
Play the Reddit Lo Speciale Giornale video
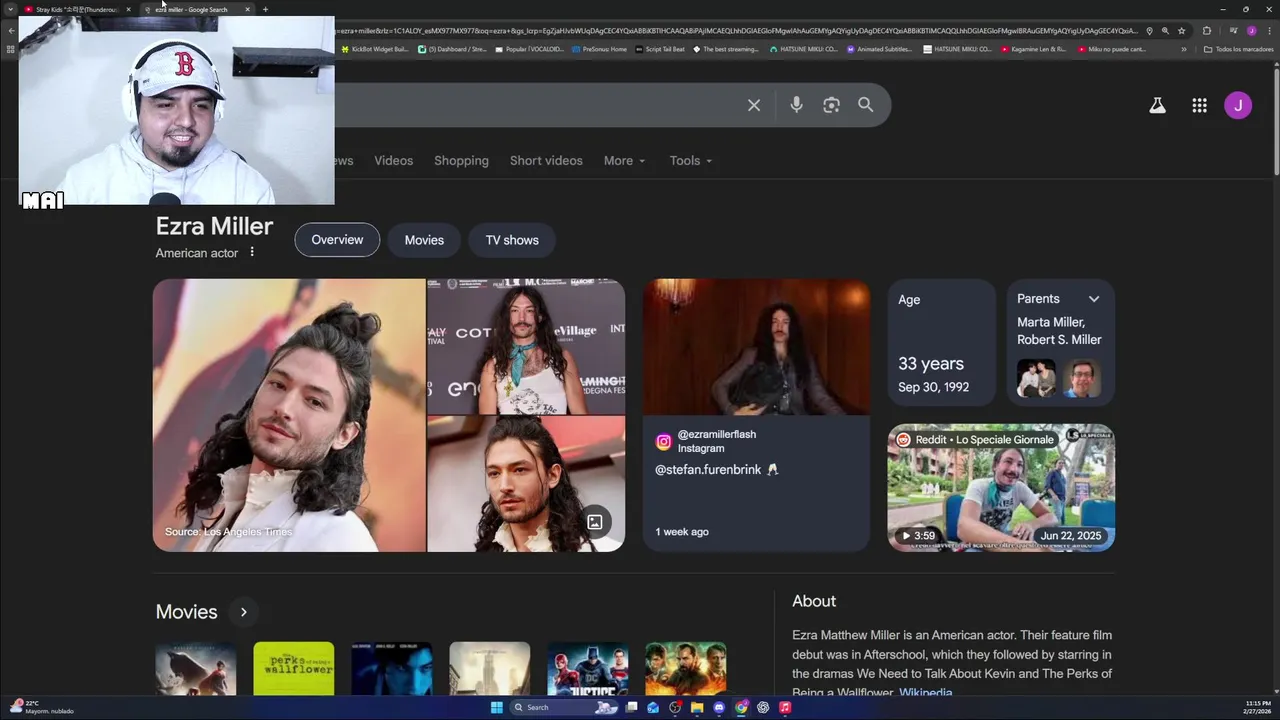[1001, 488]
